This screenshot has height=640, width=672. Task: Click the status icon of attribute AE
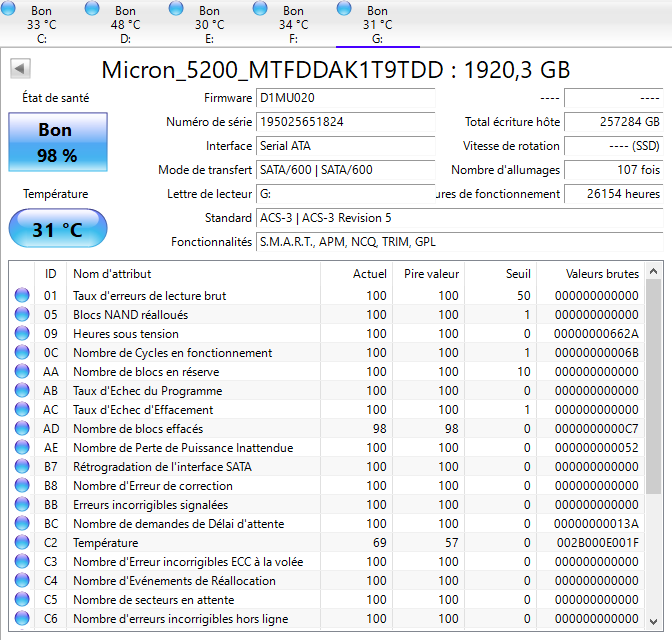22,447
